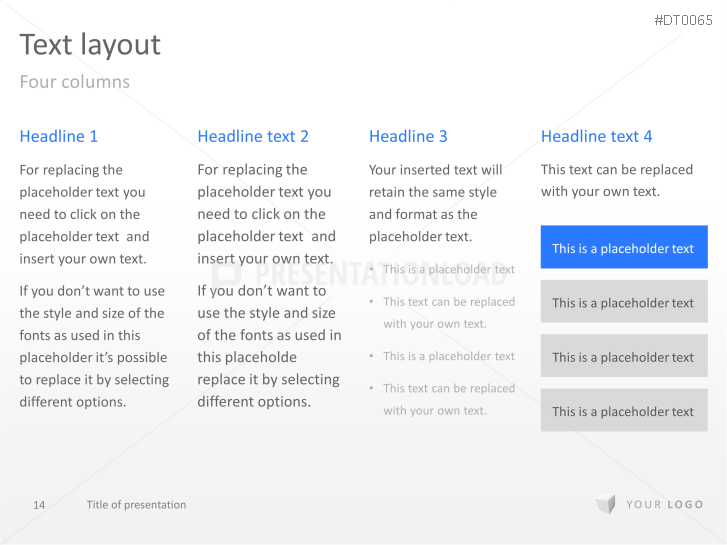The image size is (727, 545).
Task: Click the blue placeholder text box
Action: click(x=624, y=247)
